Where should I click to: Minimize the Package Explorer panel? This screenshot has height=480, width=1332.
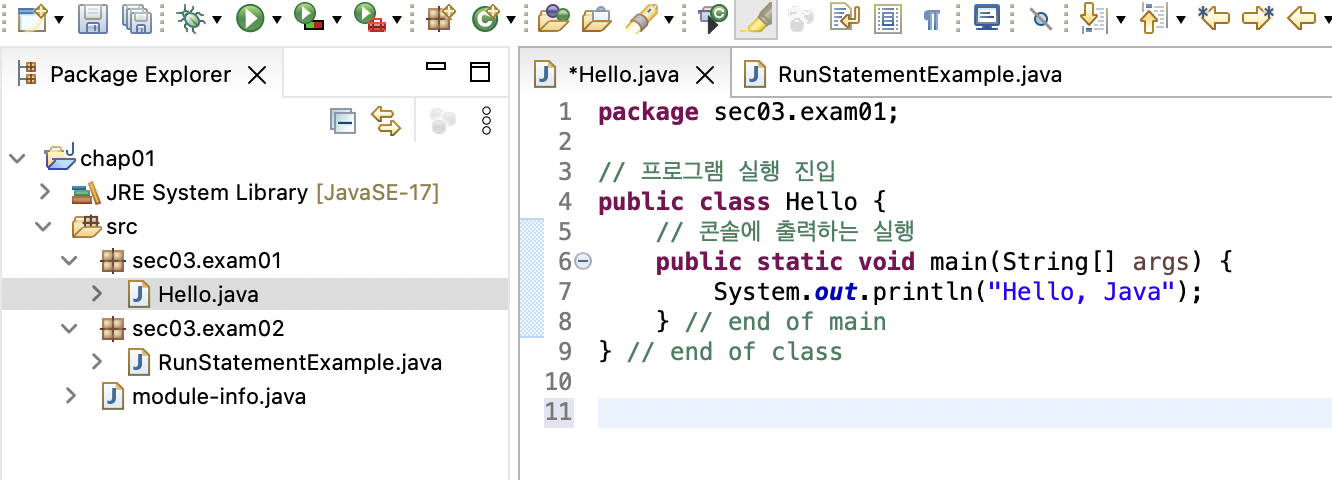[435, 67]
